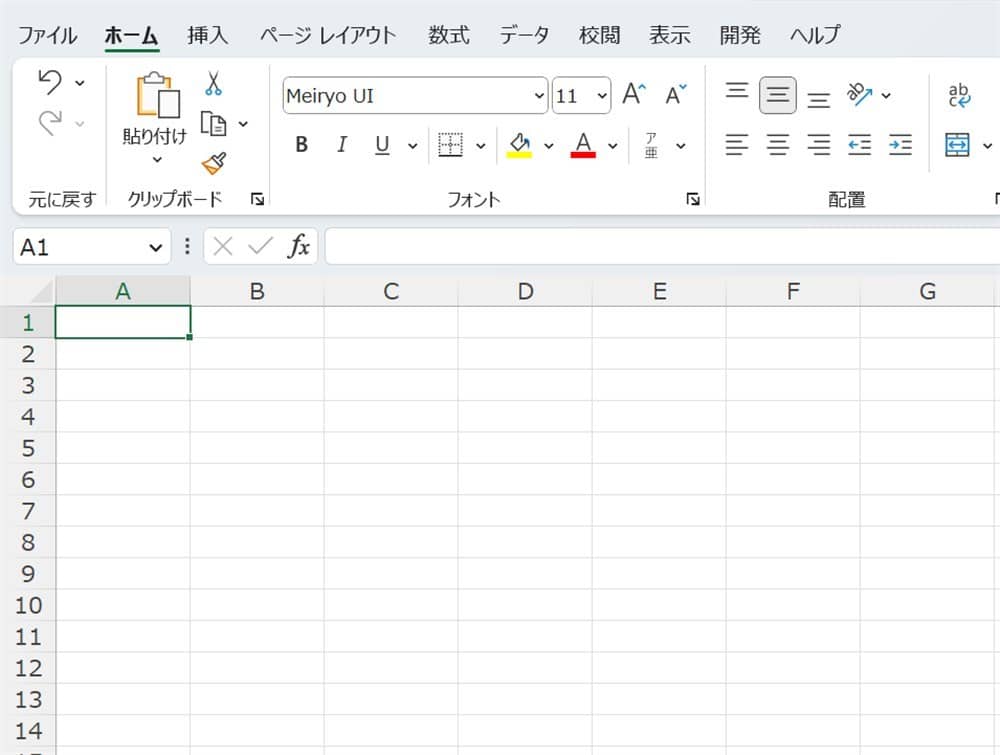Toggle Bold formatting

301,145
